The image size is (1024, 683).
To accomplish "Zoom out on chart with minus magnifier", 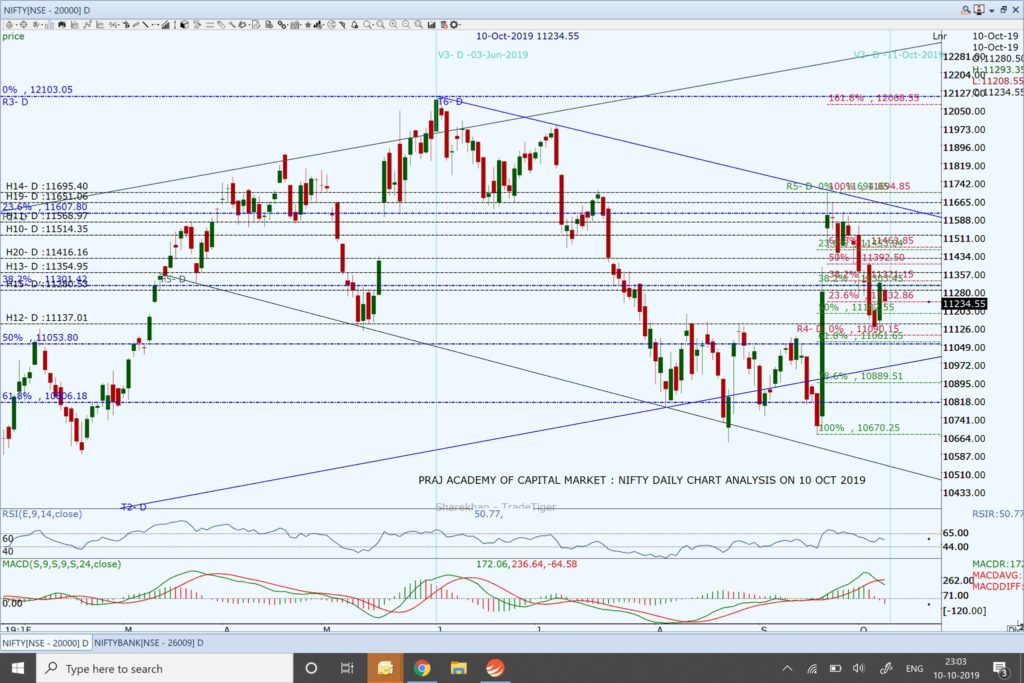I will coord(406,25).
